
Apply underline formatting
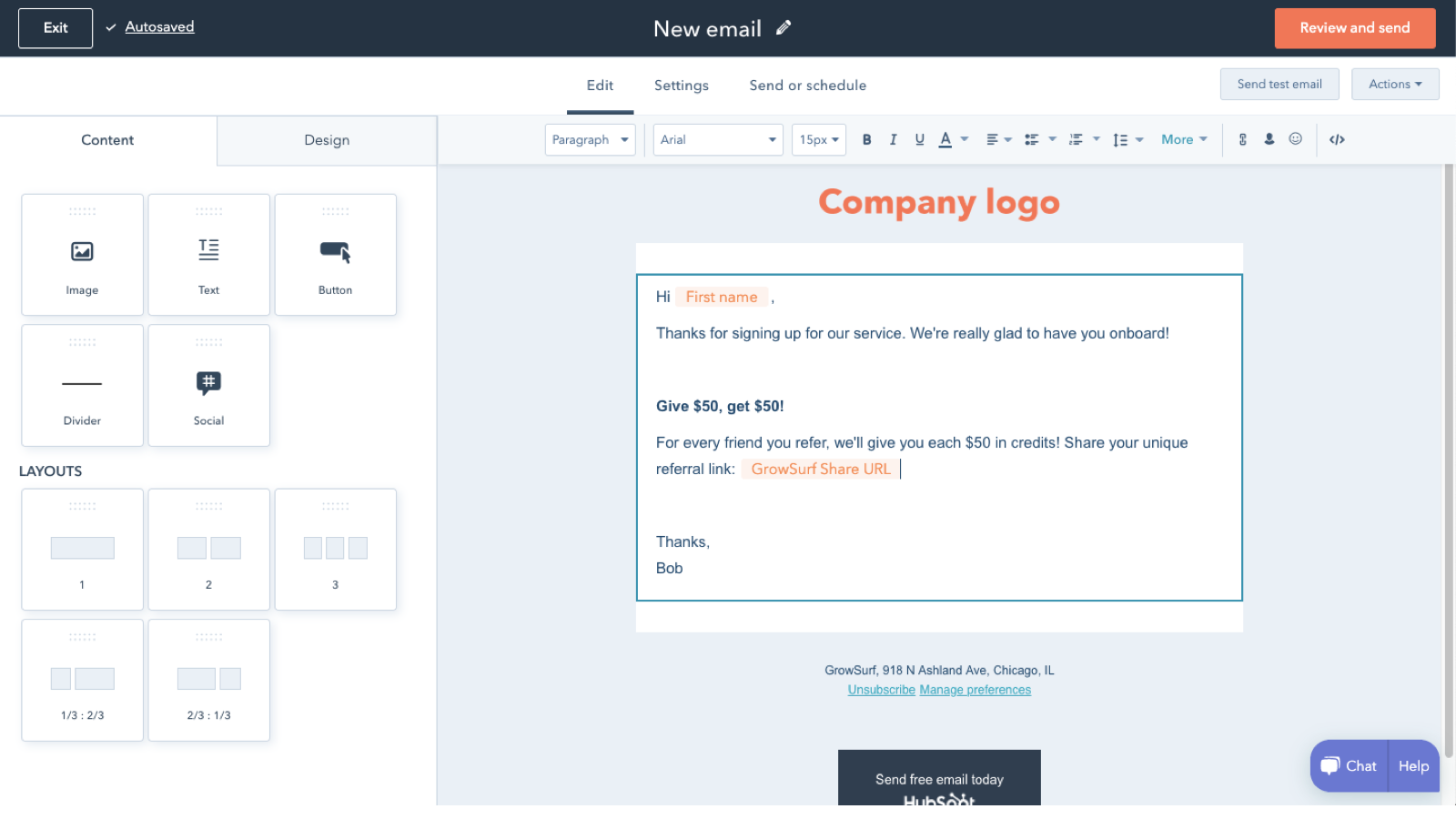click(919, 139)
